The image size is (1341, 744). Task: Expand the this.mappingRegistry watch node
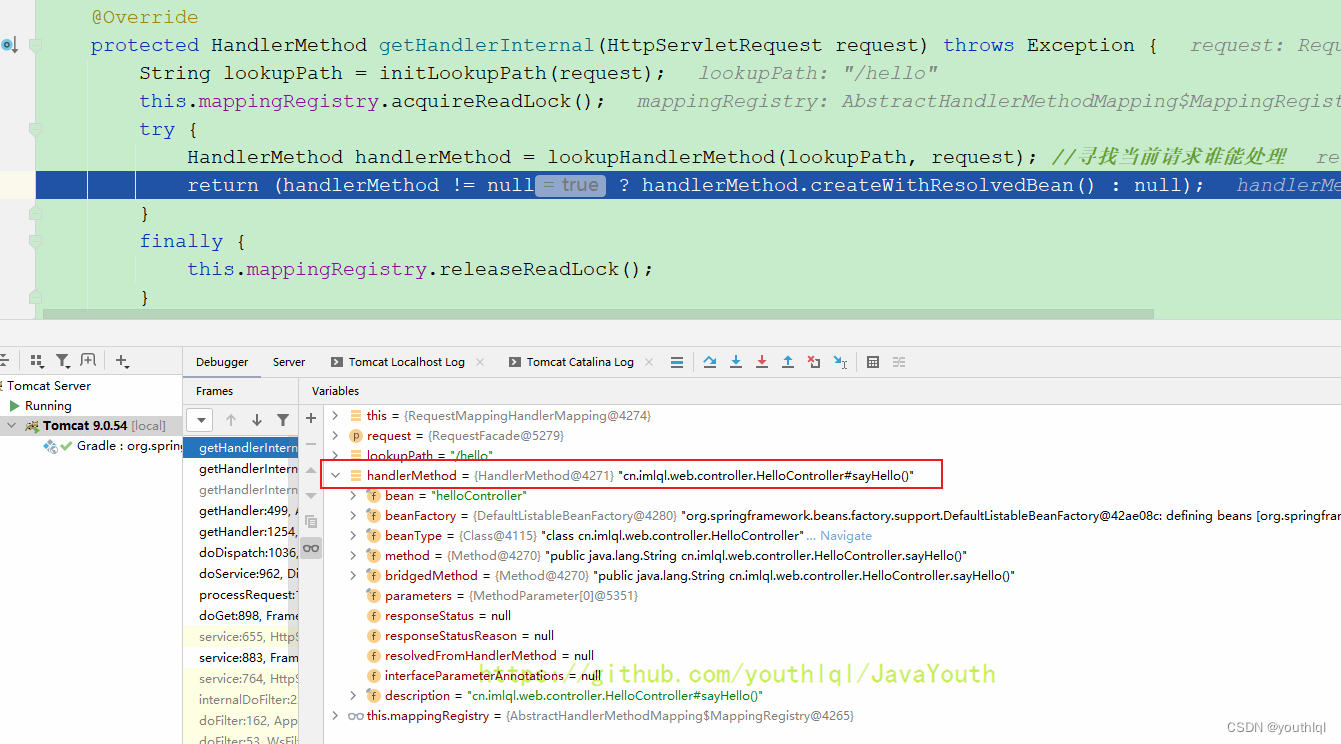336,715
